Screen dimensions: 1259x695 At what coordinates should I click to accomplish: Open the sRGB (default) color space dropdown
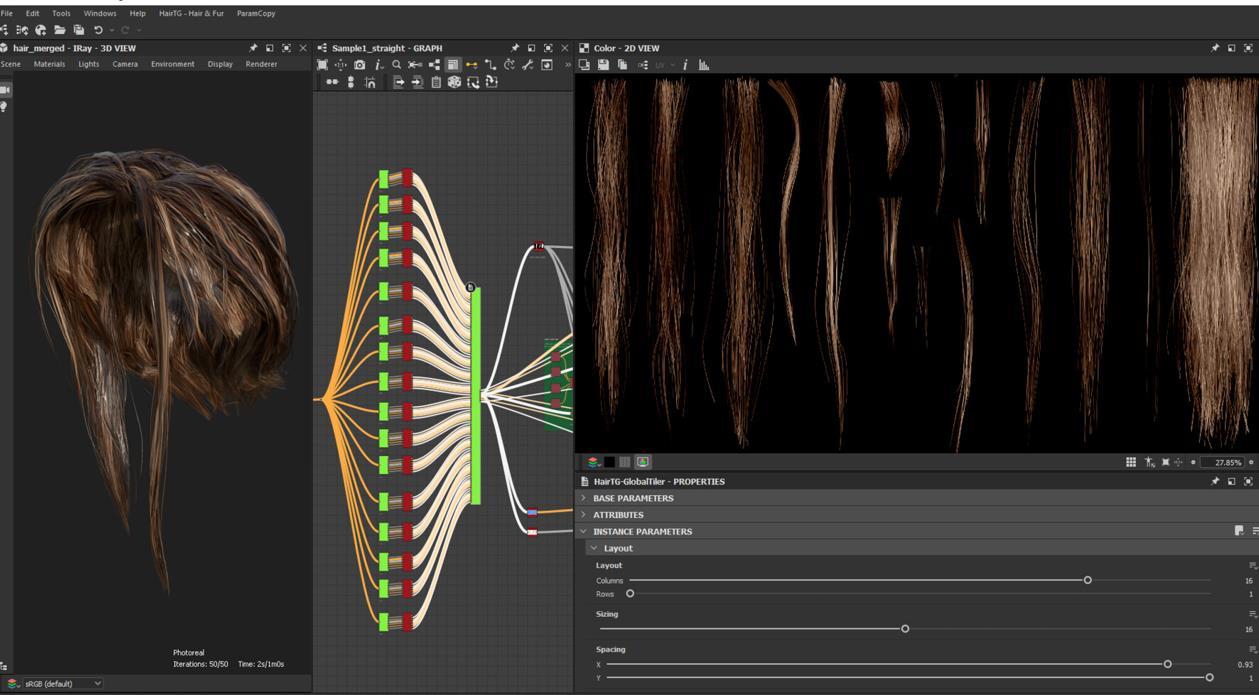point(62,684)
